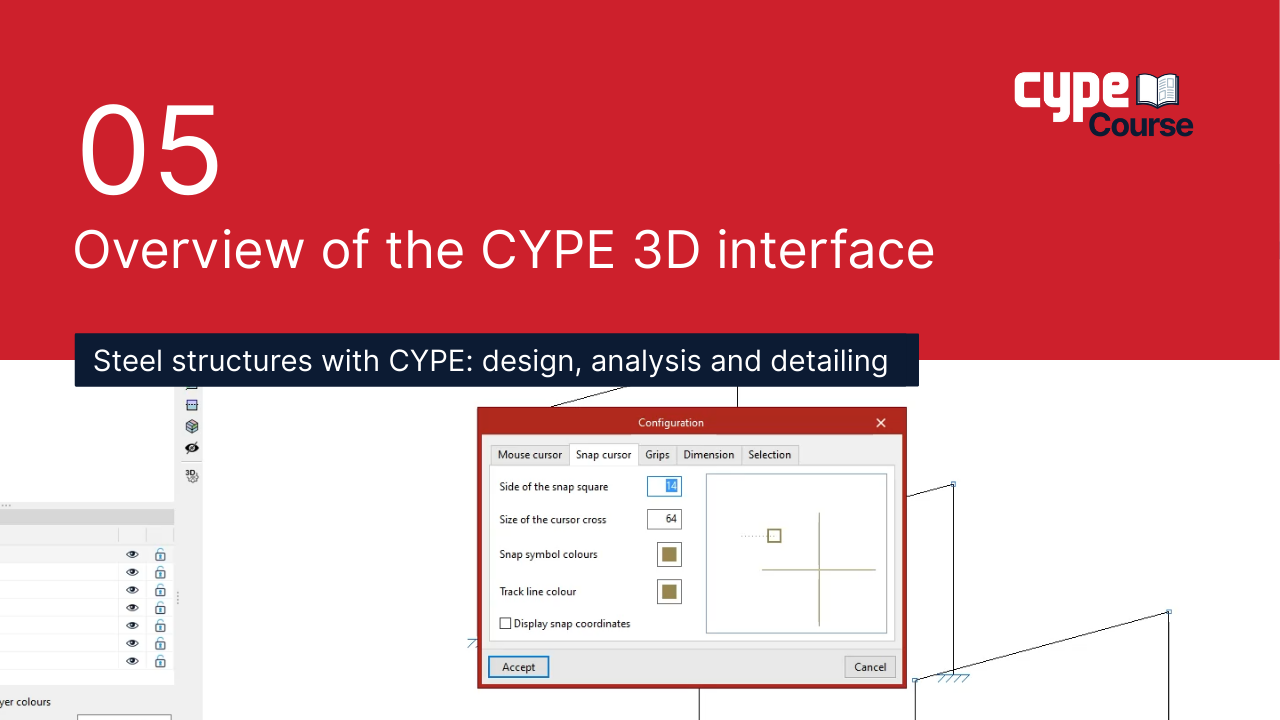Image resolution: width=1280 pixels, height=720 pixels.
Task: Click the crossed-out eye hide icon
Action: (x=192, y=448)
